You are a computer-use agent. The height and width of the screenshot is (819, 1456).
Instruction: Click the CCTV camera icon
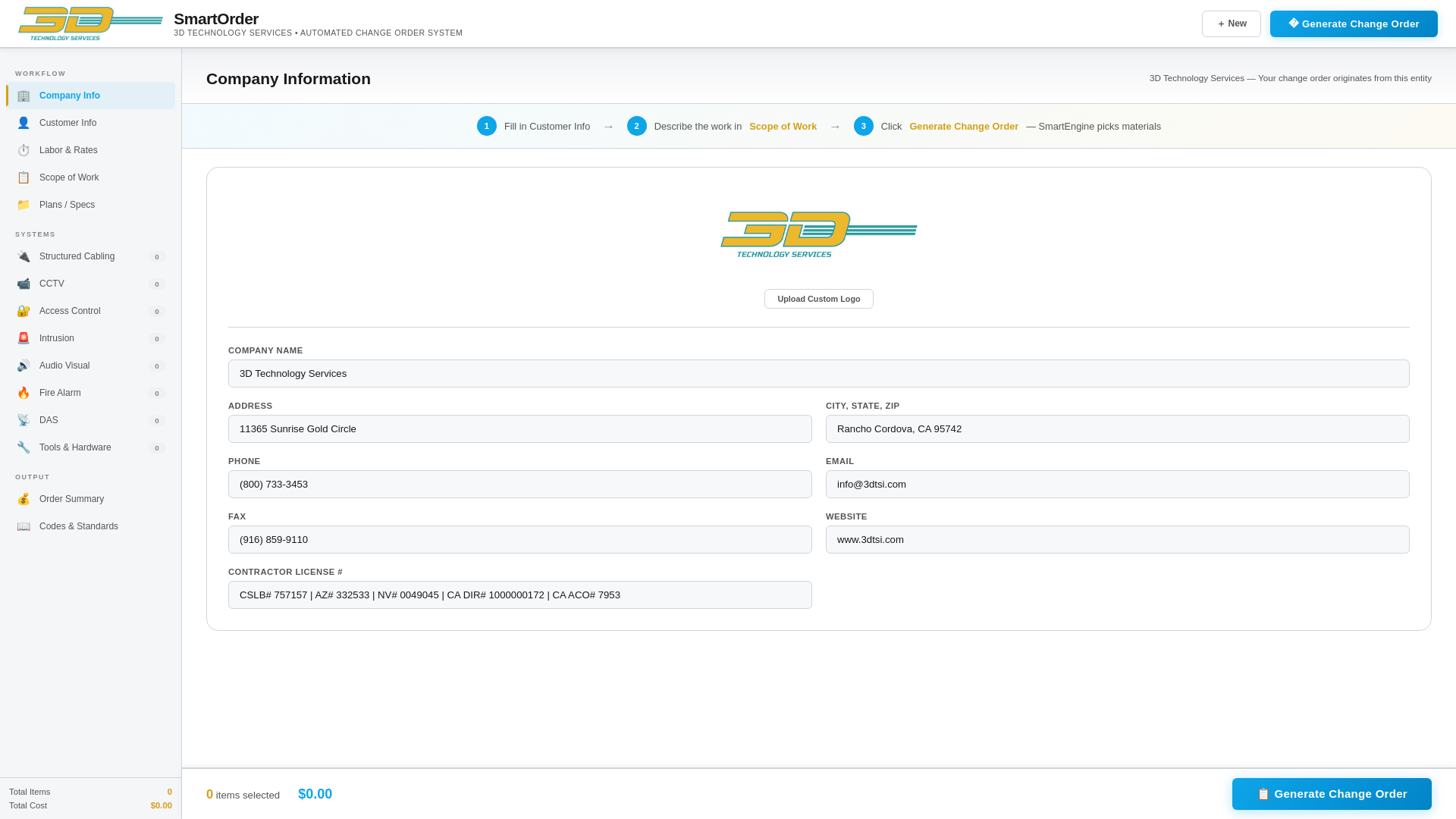click(x=24, y=284)
